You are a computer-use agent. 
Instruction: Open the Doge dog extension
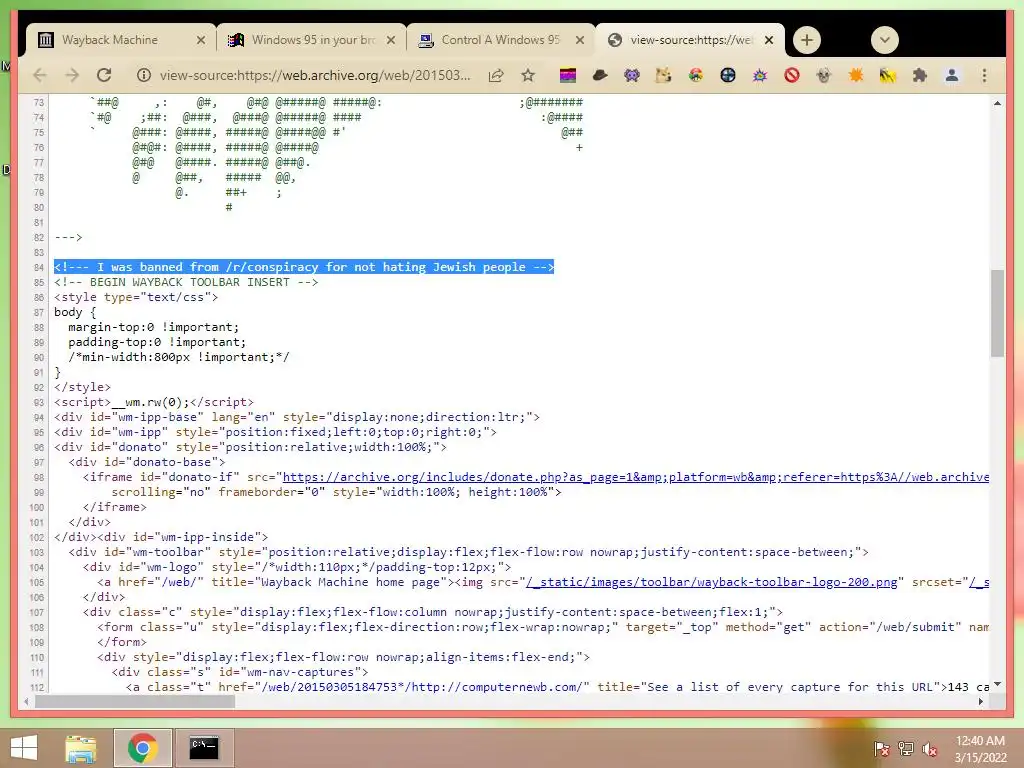(664, 76)
